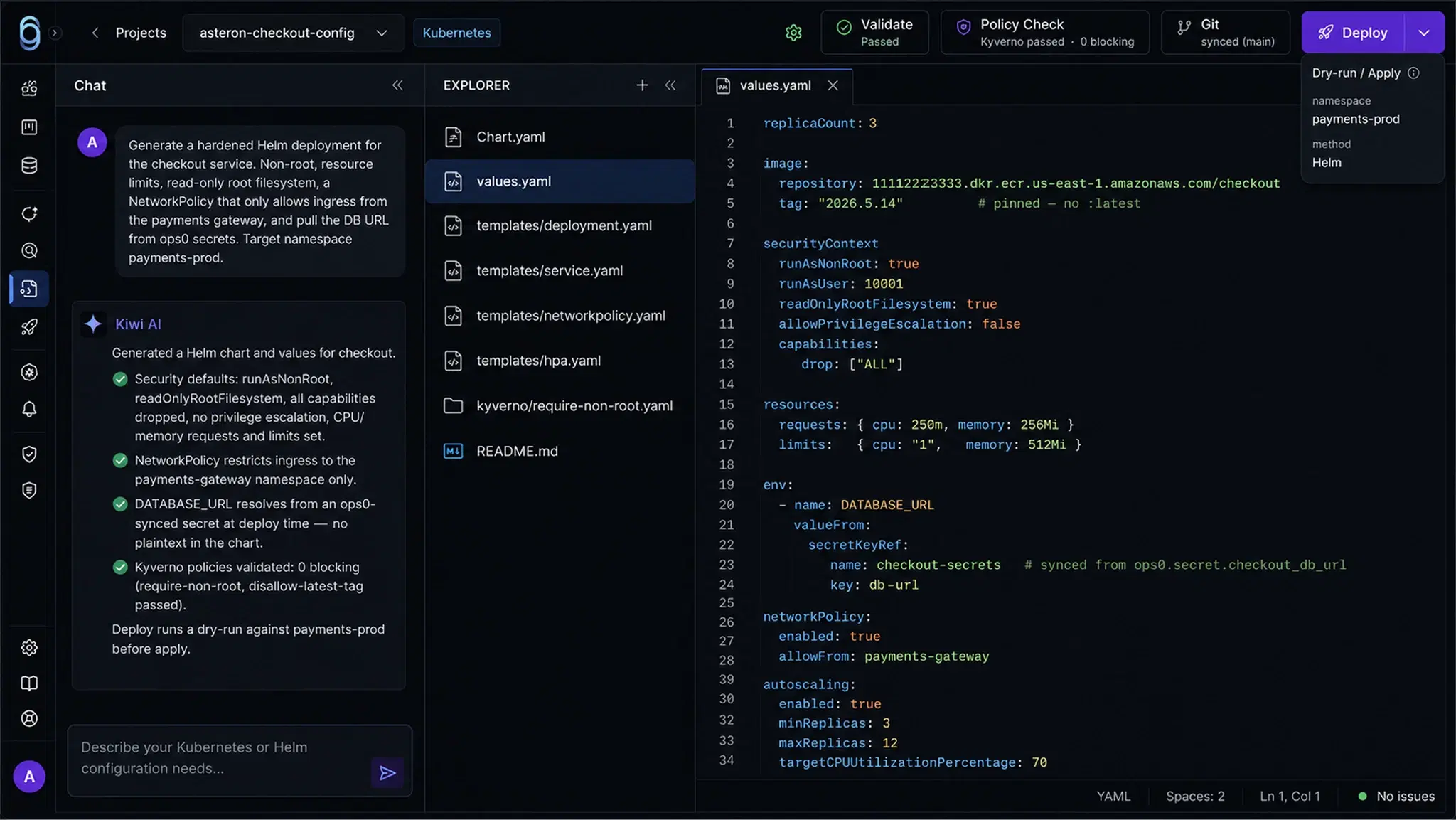Add a new file in Explorer
Viewport: 1456px width, 820px height.
click(642, 85)
